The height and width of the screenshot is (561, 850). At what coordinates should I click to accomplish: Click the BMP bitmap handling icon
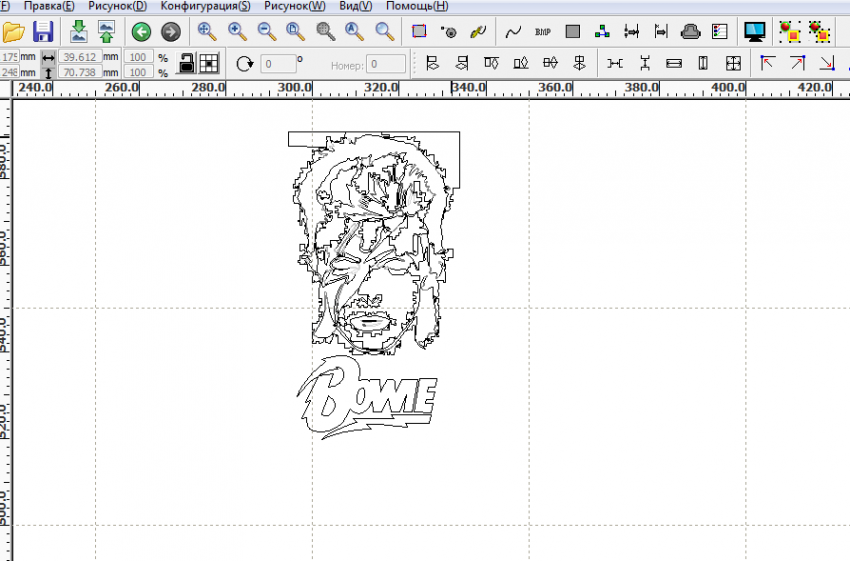(543, 32)
